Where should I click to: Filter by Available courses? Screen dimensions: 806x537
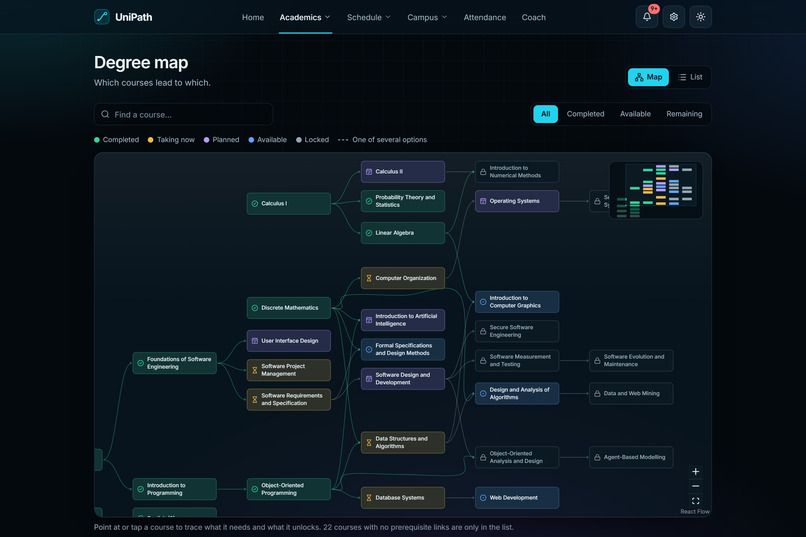click(x=635, y=114)
